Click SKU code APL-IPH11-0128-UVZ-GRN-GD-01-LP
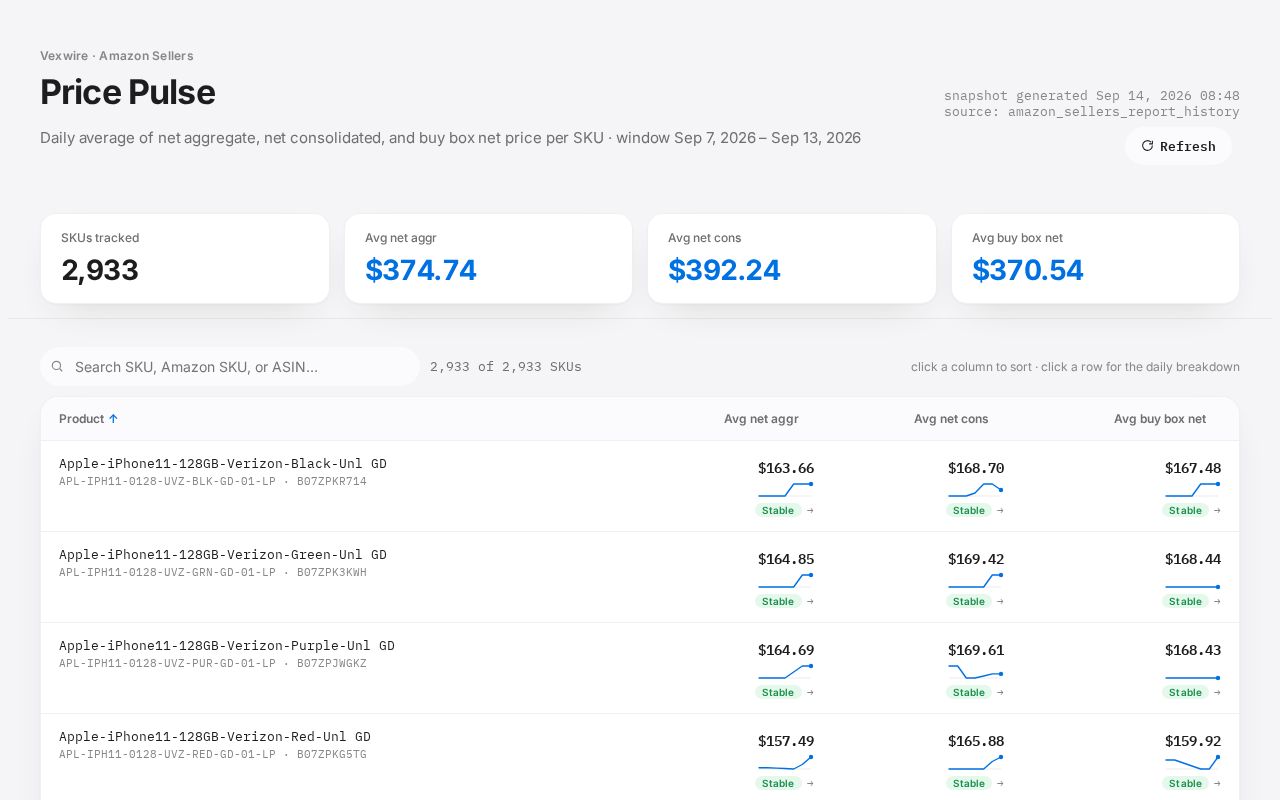This screenshot has height=800, width=1280. (x=167, y=573)
